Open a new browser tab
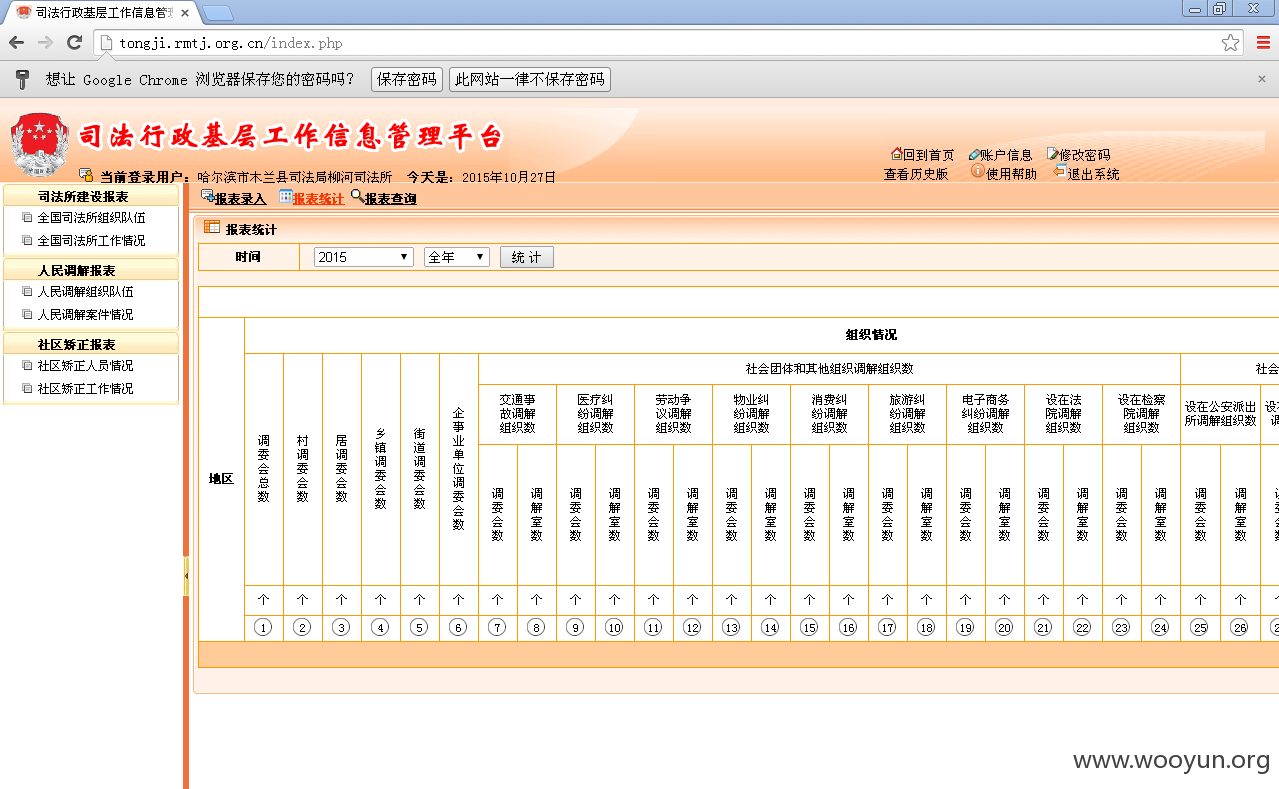The width and height of the screenshot is (1279, 789). coord(218,12)
